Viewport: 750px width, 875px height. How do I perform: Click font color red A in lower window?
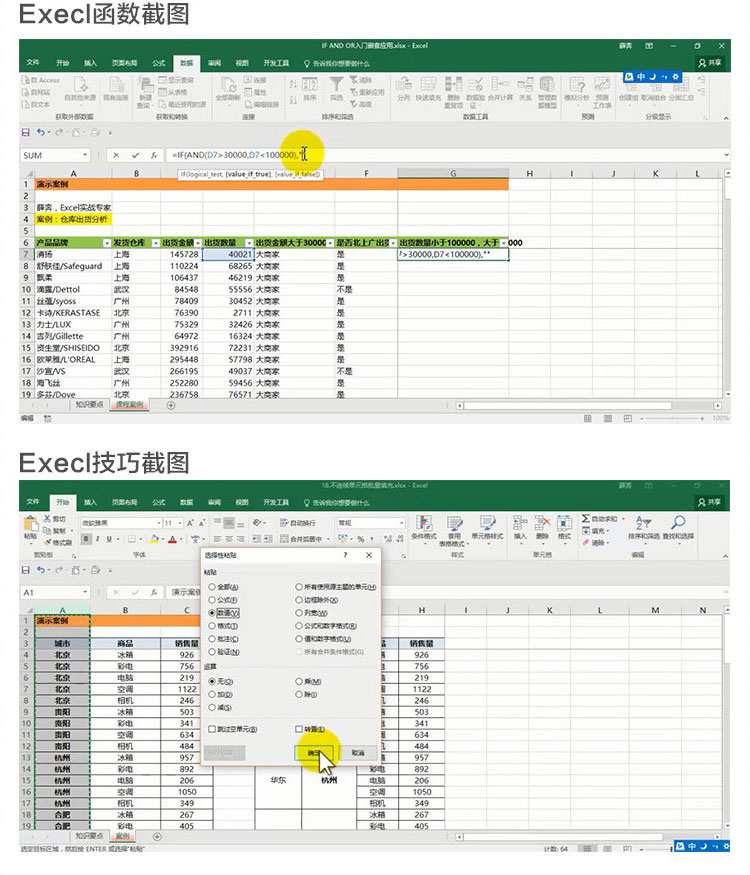(x=172, y=539)
